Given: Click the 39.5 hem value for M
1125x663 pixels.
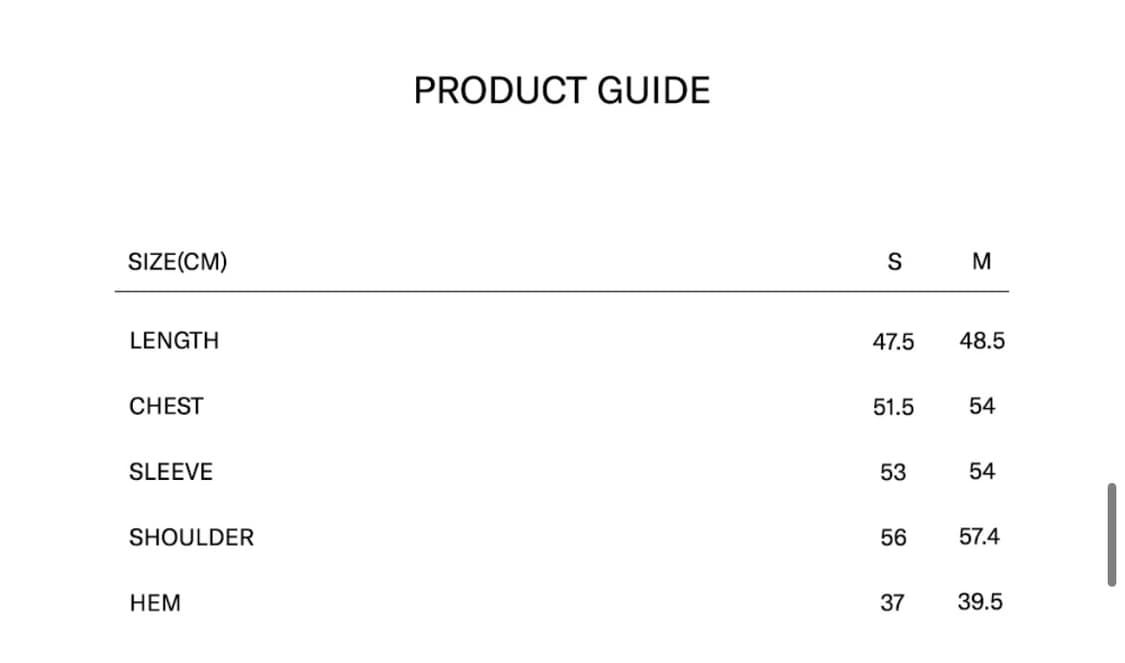Looking at the screenshot, I should [x=980, y=602].
